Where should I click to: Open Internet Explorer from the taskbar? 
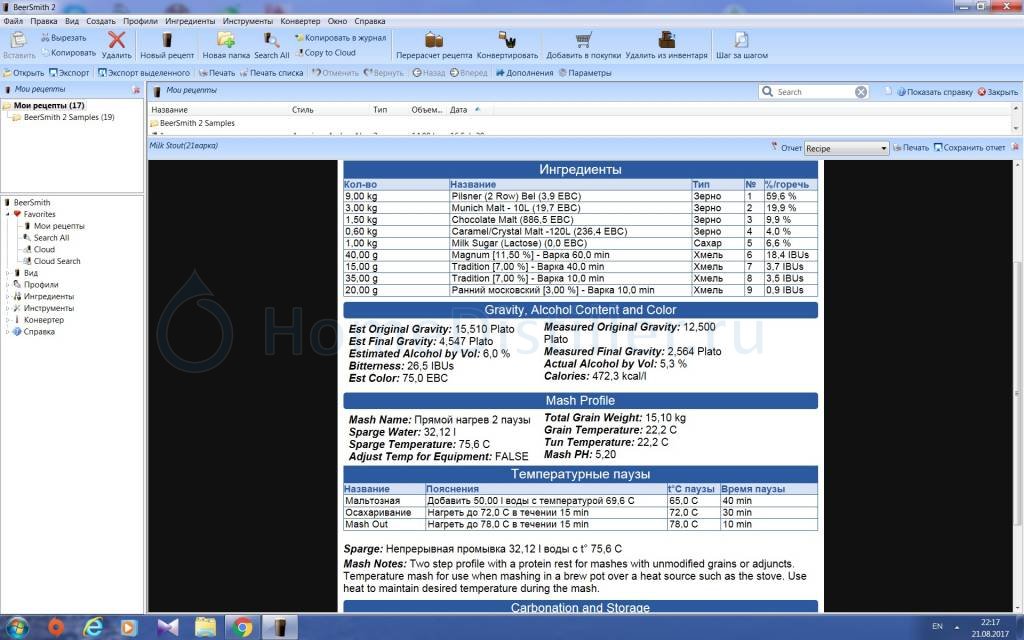pos(93,628)
